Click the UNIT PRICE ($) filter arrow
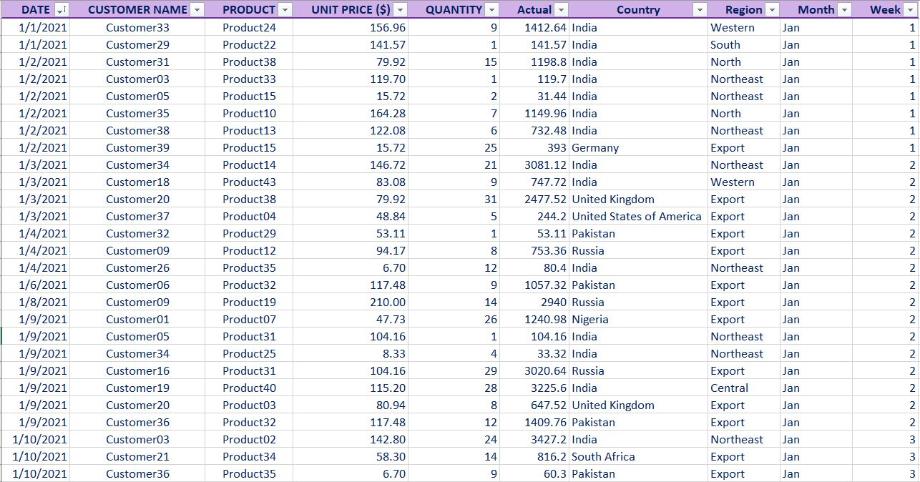920x482 pixels. [x=401, y=10]
